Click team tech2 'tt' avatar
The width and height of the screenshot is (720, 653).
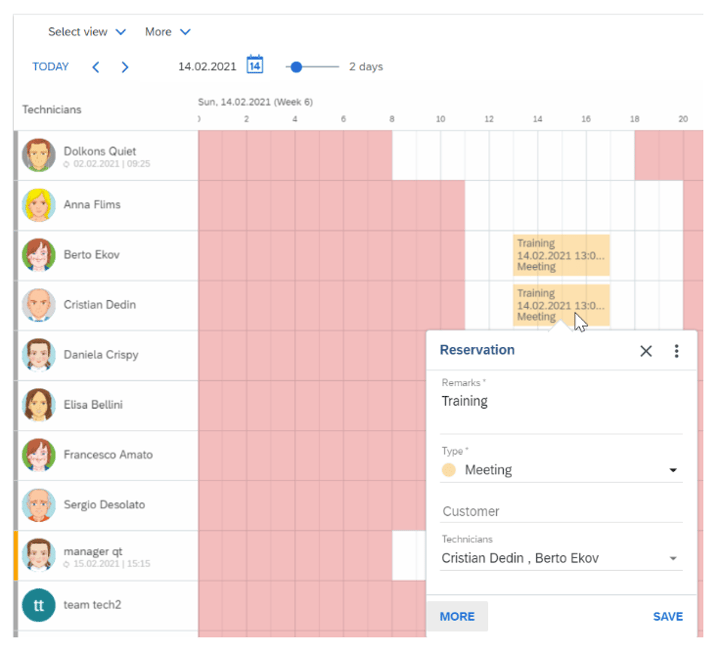click(39, 605)
